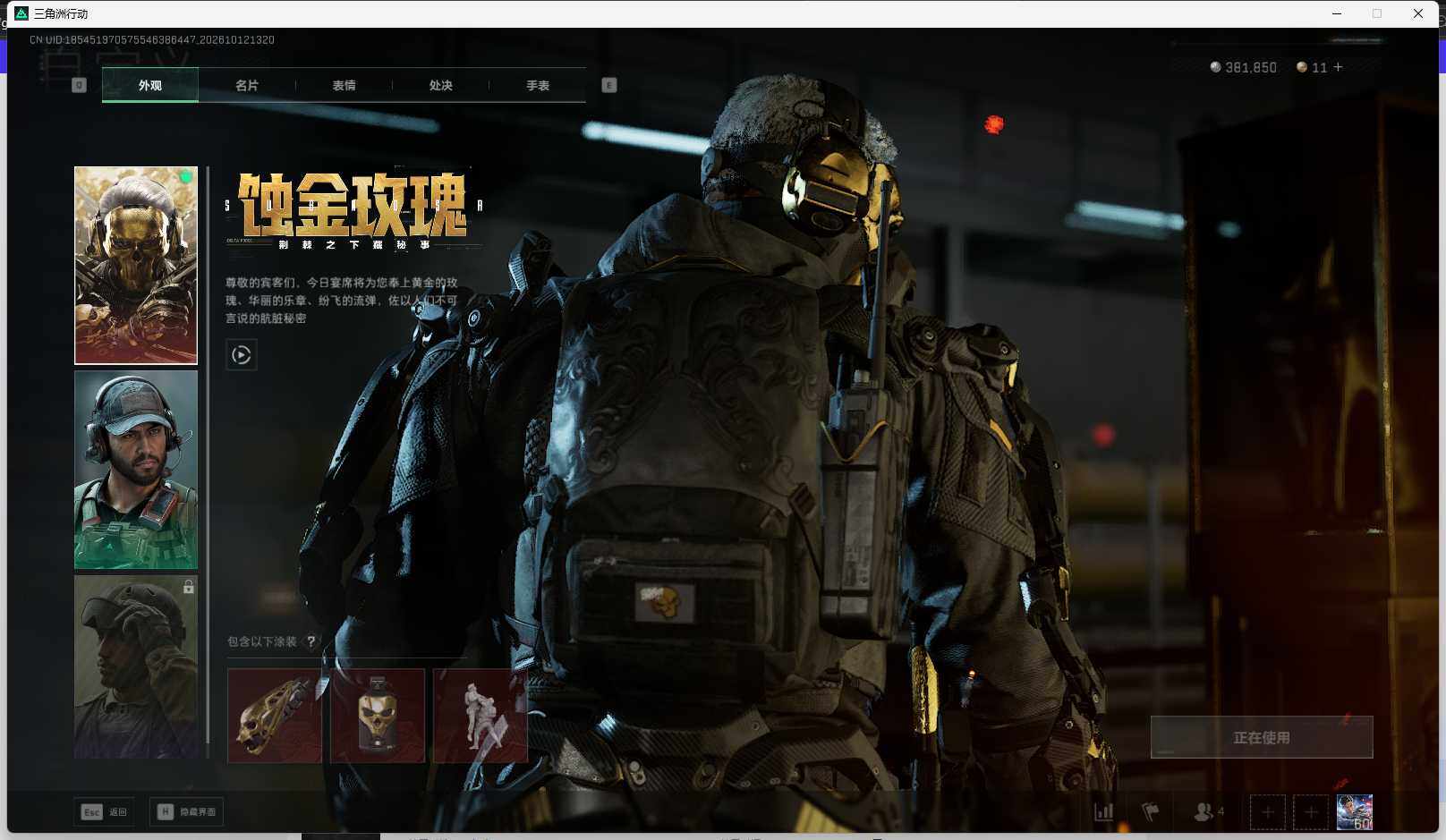Select the gold skull mask skin thumbnail
The image size is (1446, 840).
(136, 266)
